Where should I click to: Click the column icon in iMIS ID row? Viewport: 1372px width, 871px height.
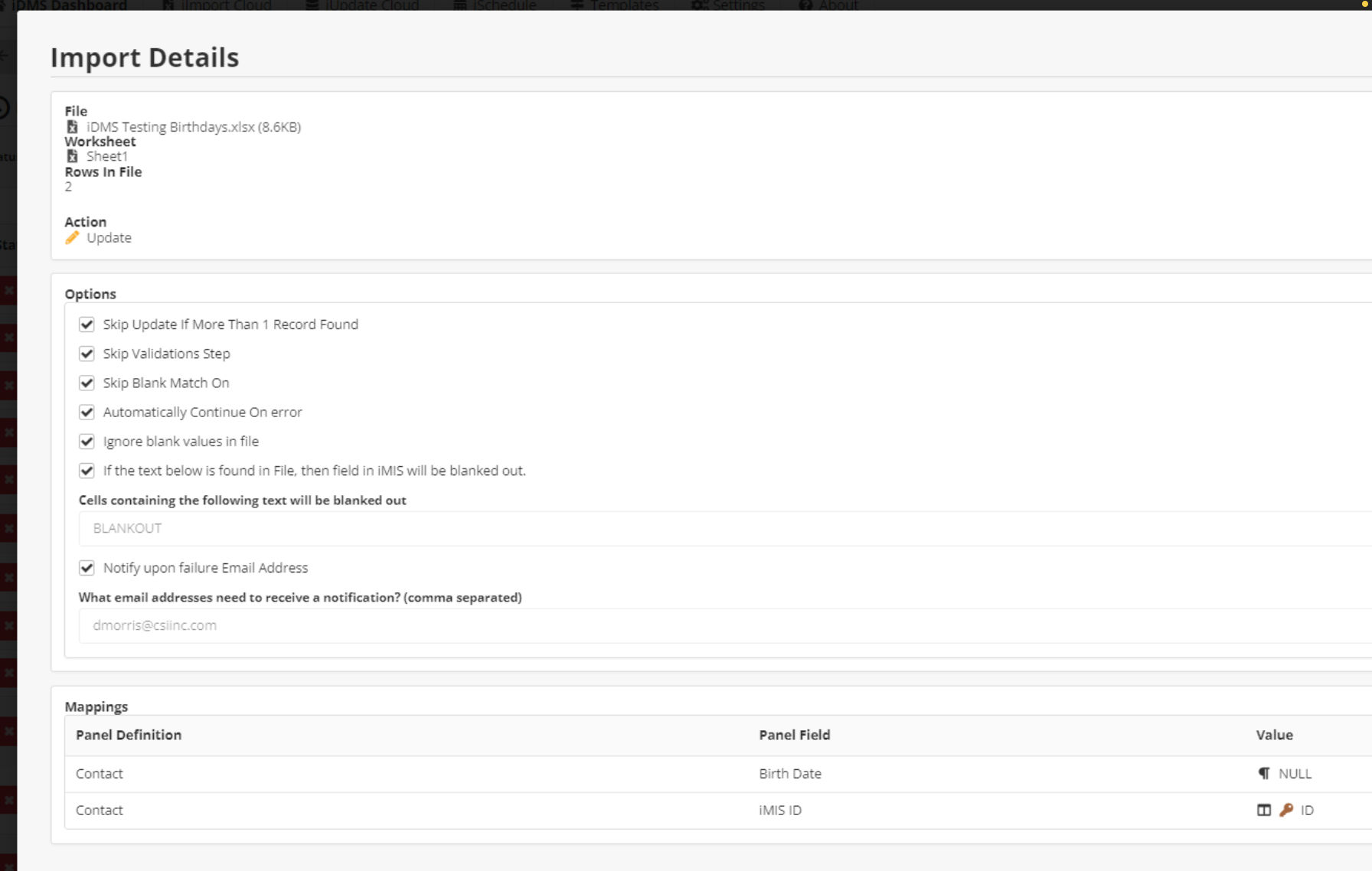pyautogui.click(x=1264, y=811)
